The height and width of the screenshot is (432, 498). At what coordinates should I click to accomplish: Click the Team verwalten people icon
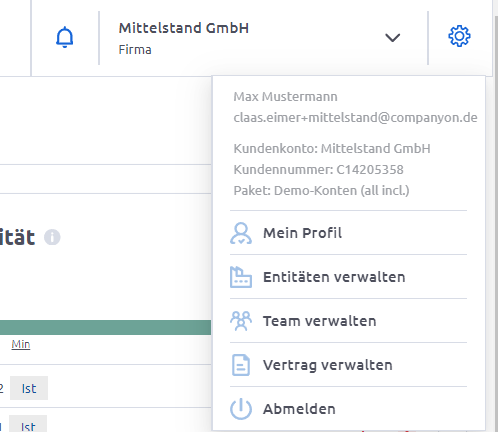(241, 321)
